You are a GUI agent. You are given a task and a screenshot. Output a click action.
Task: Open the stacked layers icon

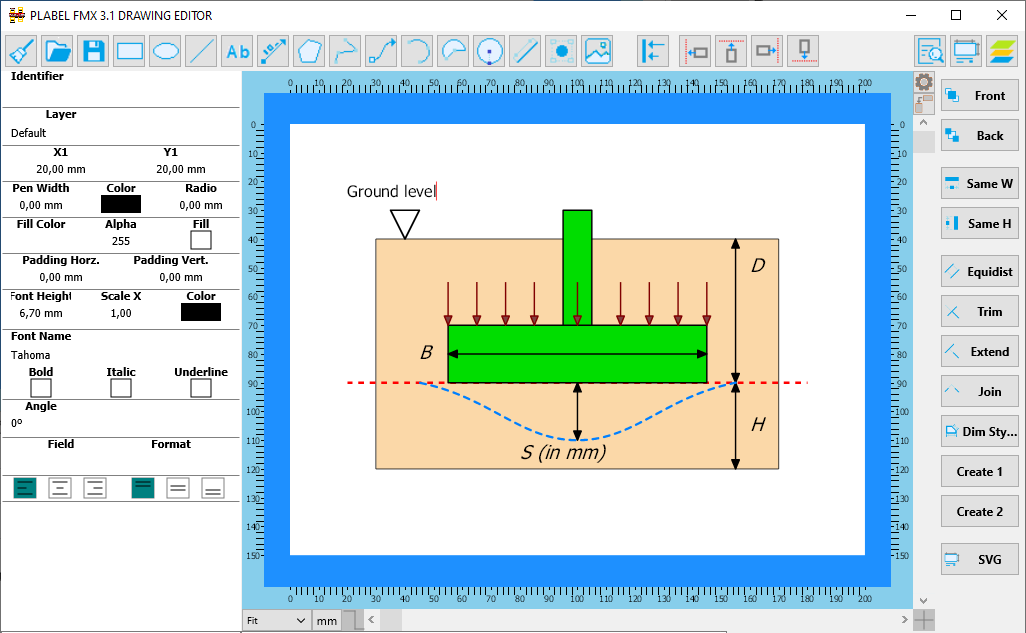pos(1001,50)
